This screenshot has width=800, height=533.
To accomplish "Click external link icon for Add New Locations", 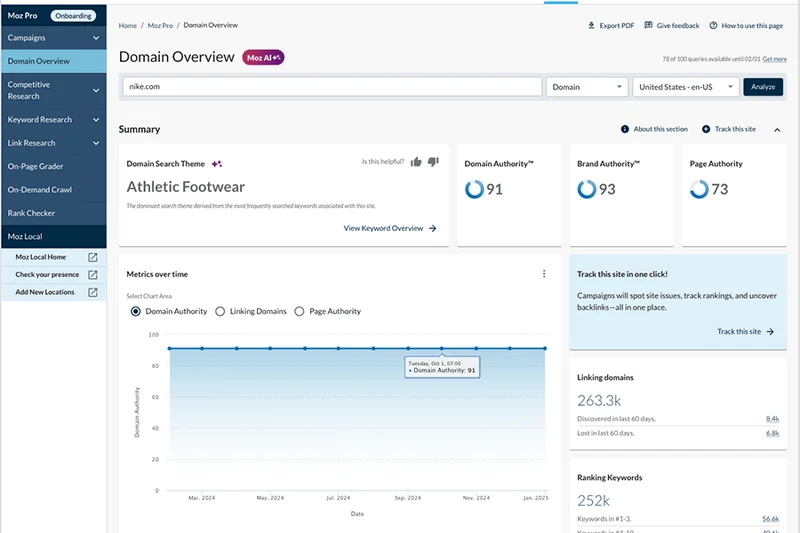I will pos(93,292).
